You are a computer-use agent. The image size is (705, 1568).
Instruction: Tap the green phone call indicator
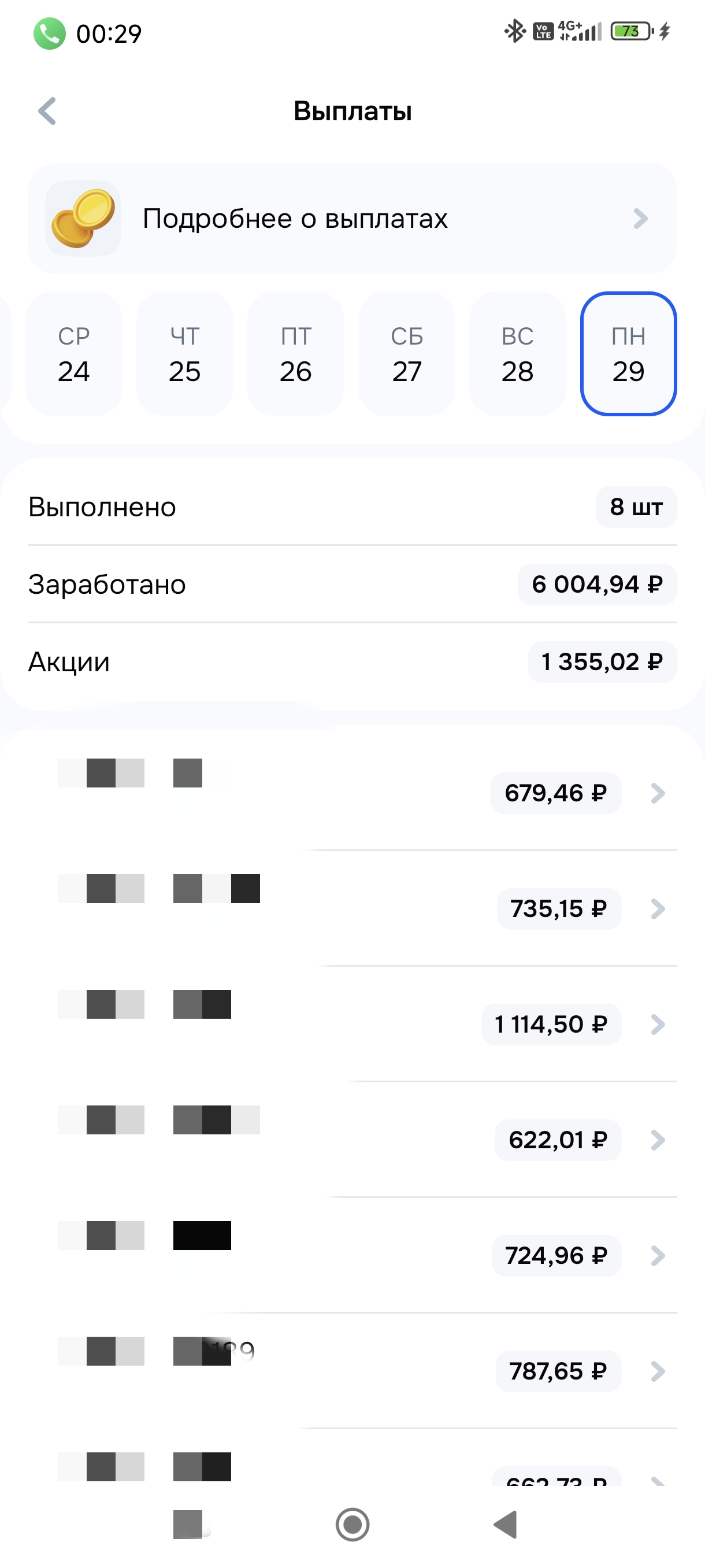click(49, 34)
